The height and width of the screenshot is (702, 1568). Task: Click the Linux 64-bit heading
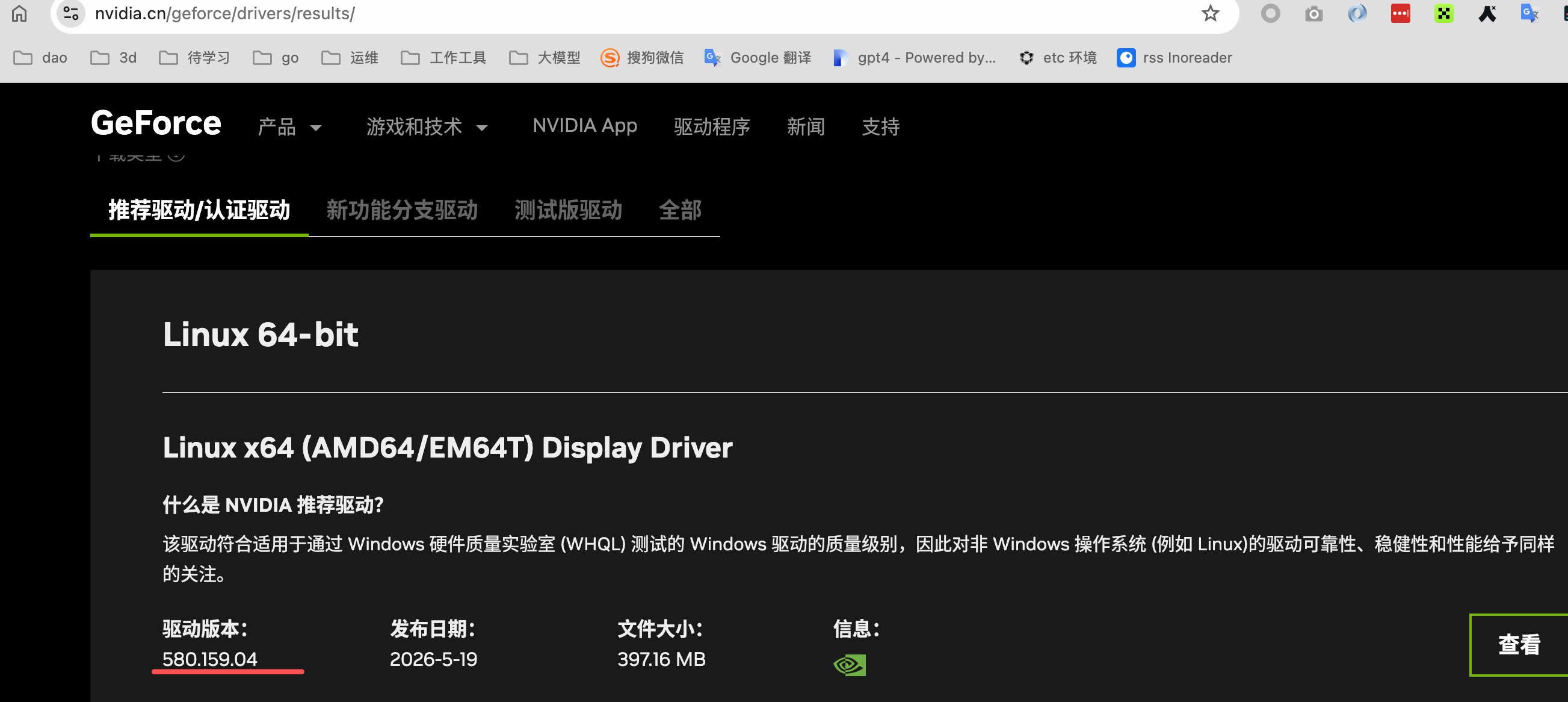(261, 334)
